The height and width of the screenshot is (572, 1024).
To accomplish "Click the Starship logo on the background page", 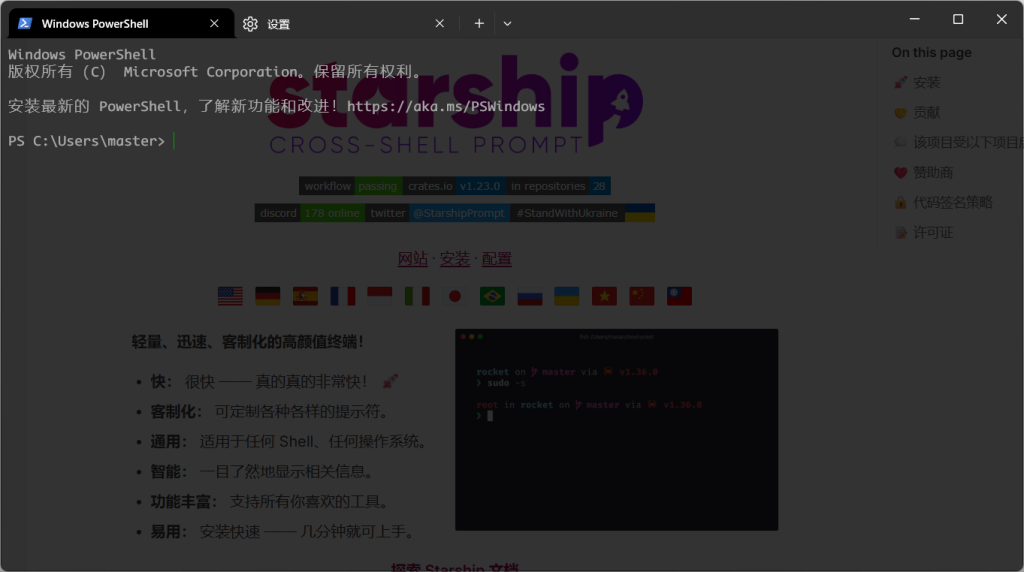I will click(455, 103).
